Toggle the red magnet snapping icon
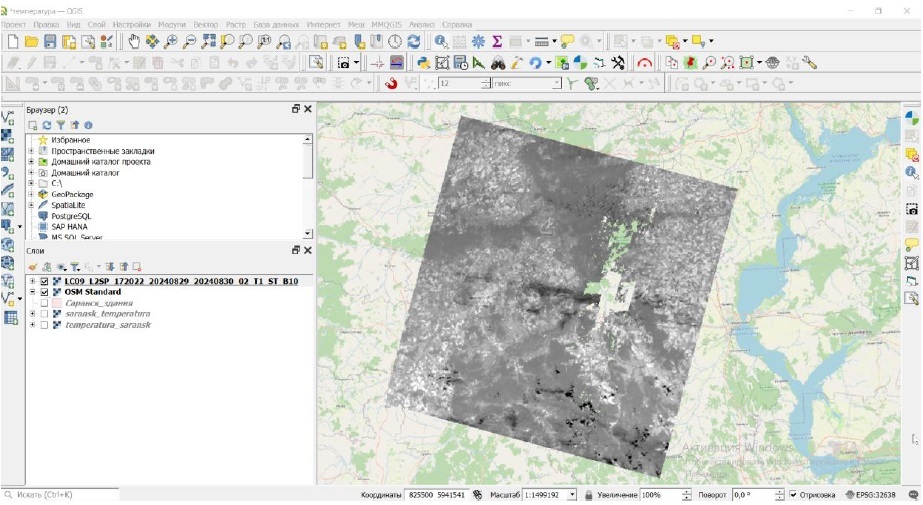This screenshot has height=505, width=923. point(391,84)
